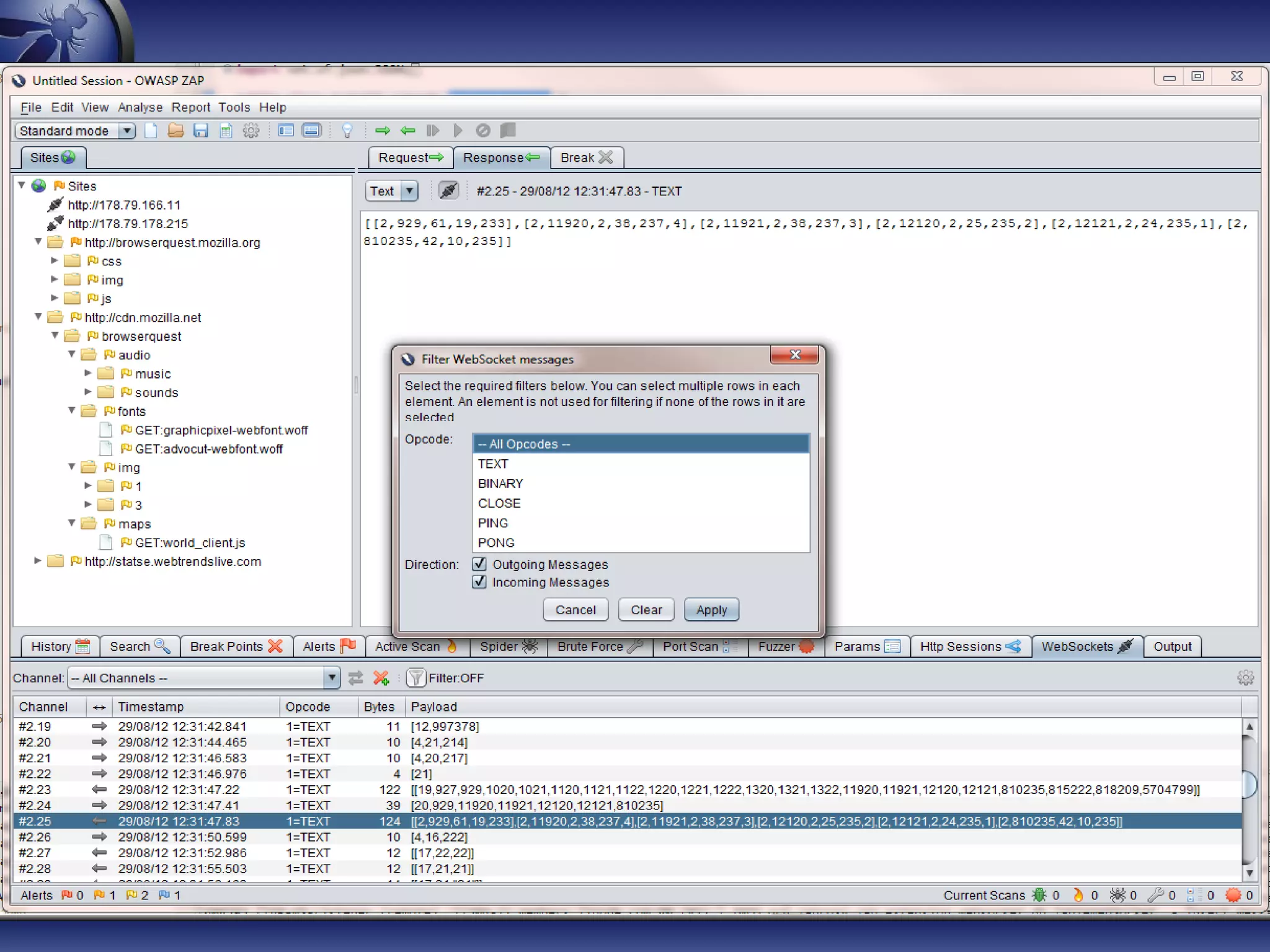Click the Save Session floppy disk icon
The image size is (1270, 952).
pos(200,131)
